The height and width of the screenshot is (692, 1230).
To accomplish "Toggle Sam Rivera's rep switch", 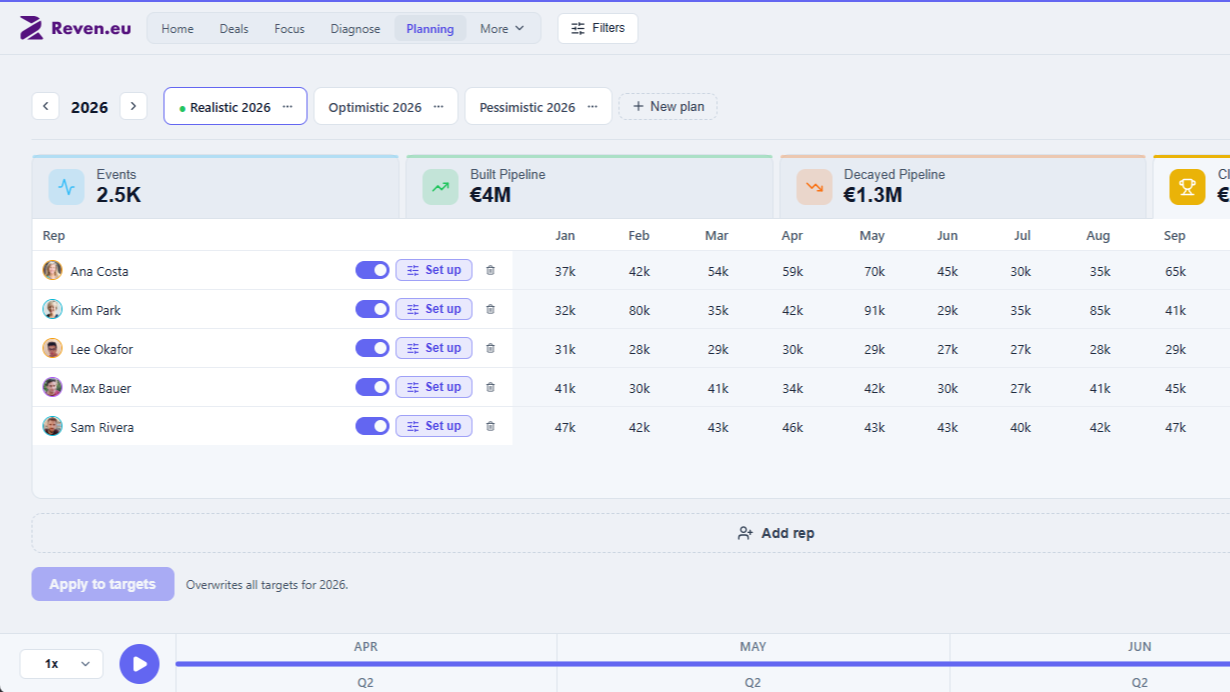I will coord(372,426).
